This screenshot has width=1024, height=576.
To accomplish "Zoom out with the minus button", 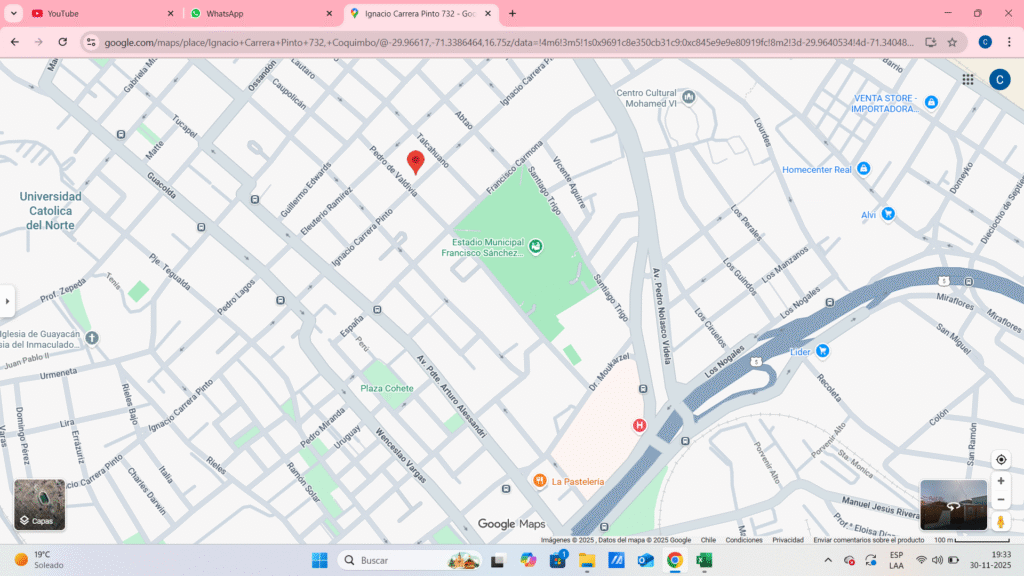I will [1000, 499].
